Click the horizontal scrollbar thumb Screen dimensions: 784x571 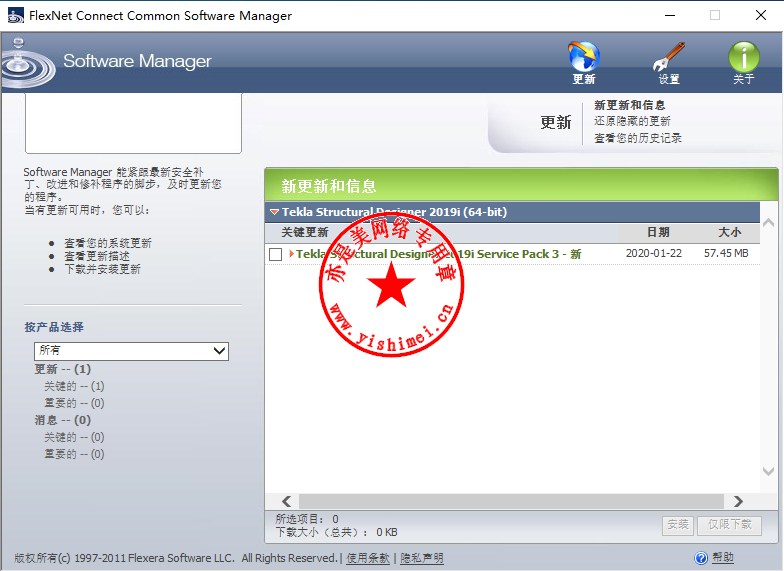tap(511, 501)
